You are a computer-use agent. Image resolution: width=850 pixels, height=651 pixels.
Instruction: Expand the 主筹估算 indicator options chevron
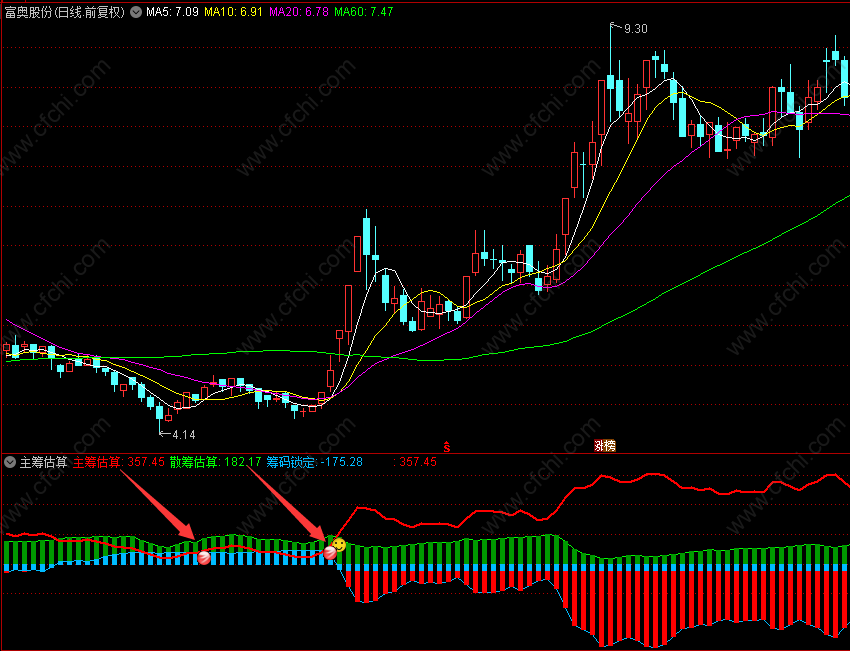pos(10,462)
